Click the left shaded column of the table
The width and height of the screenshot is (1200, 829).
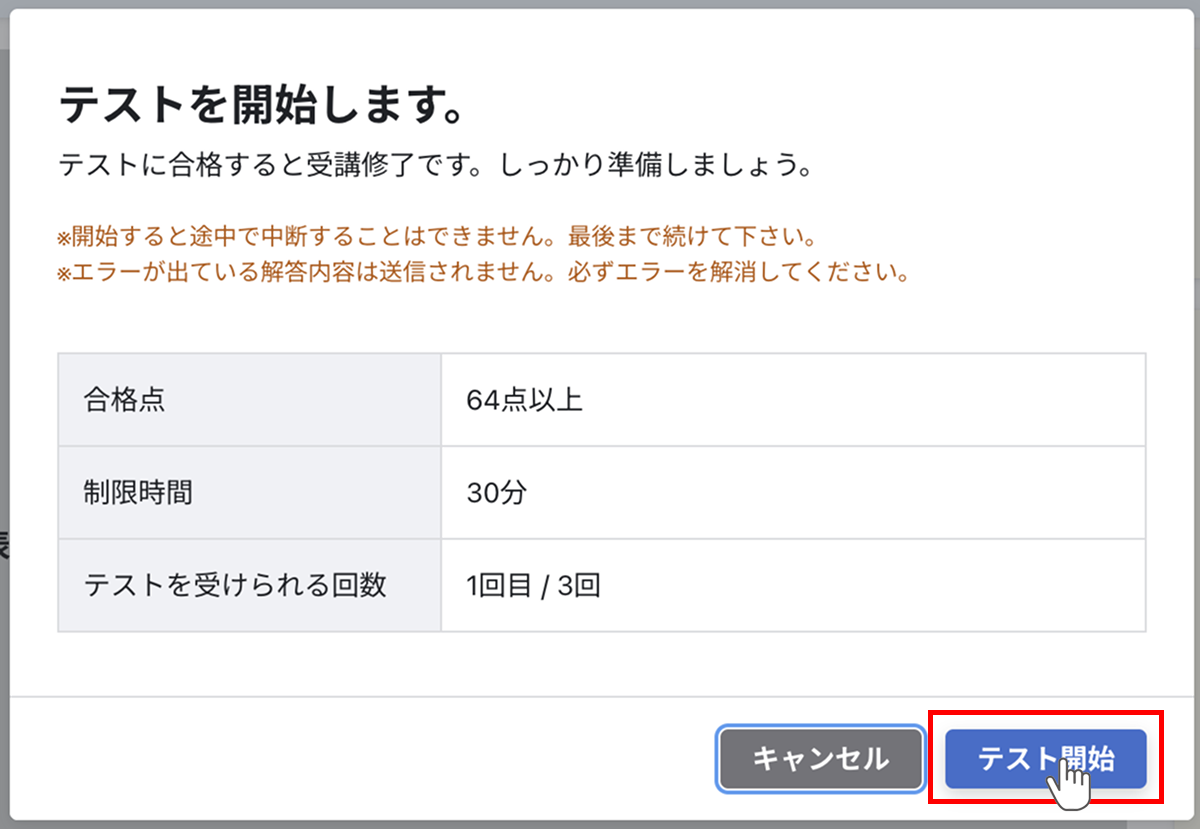[250, 492]
